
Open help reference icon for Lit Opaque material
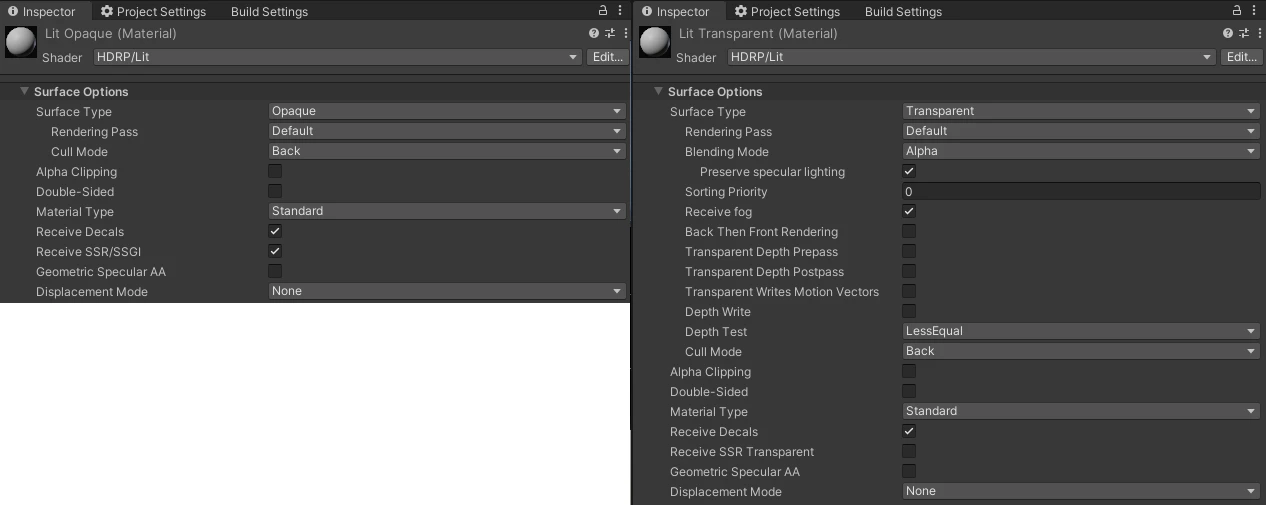point(594,33)
